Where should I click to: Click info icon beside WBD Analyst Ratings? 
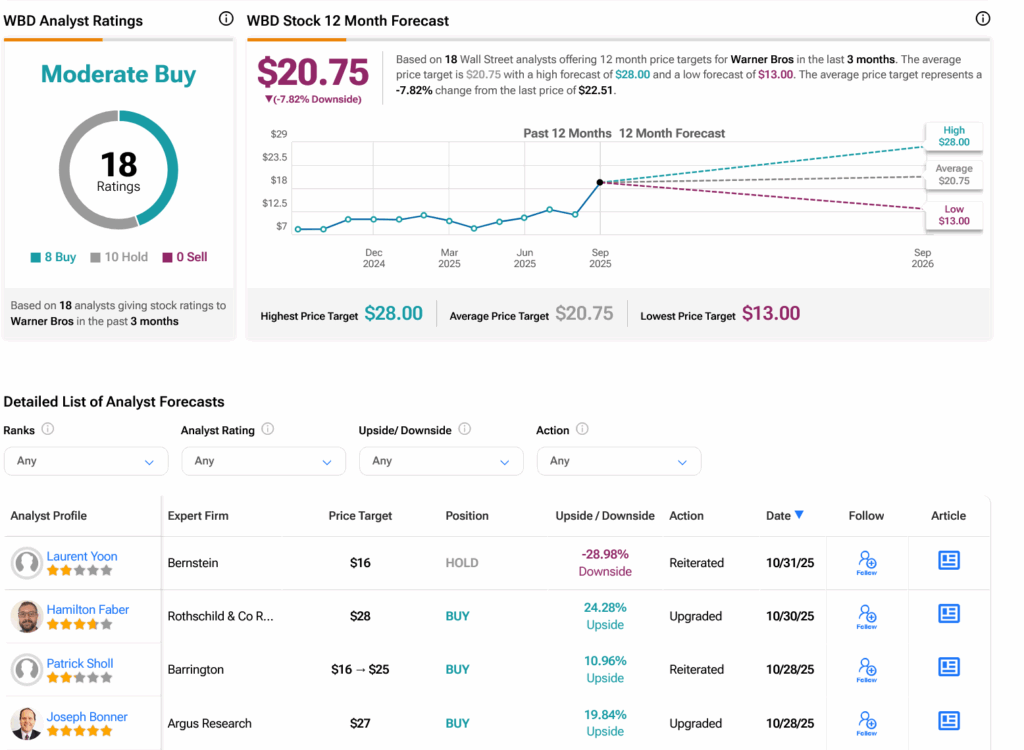pos(225,19)
